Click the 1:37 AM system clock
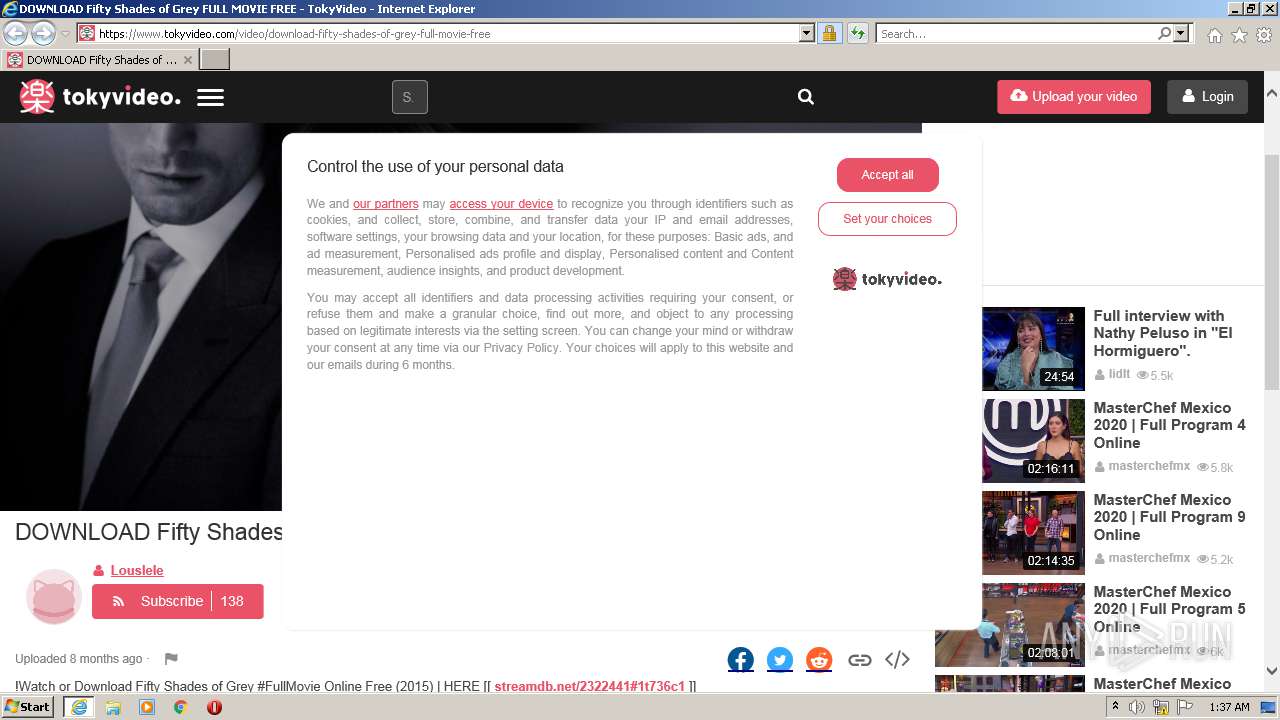 point(1229,707)
